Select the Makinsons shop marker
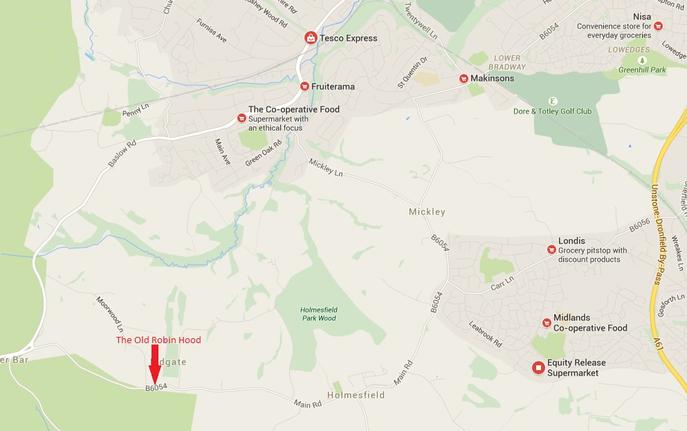 coord(464,78)
